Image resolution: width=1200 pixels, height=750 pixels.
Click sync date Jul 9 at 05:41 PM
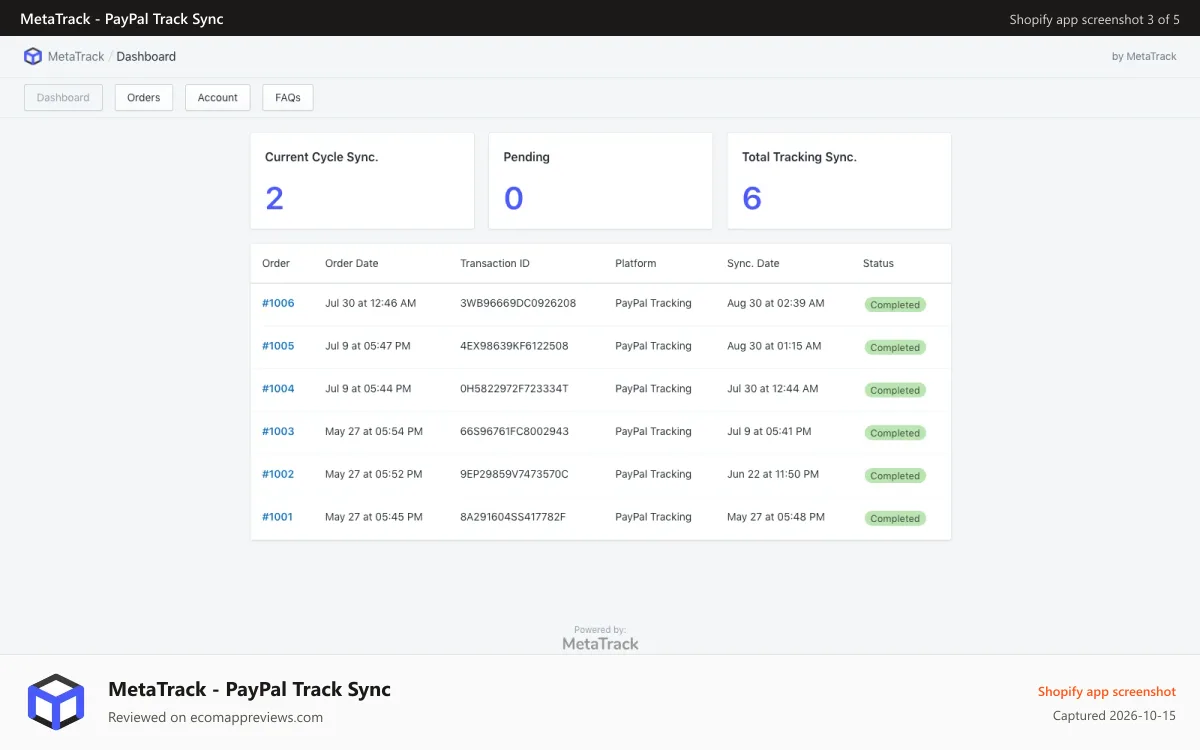pos(769,432)
